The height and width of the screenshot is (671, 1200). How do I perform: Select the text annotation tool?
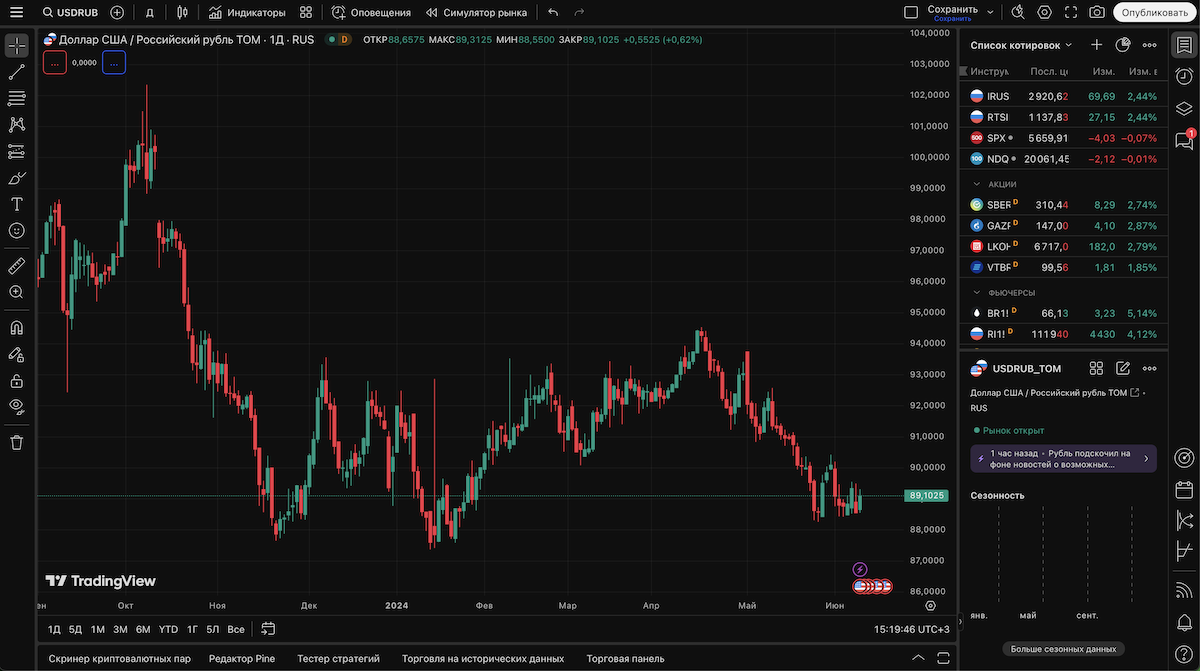coord(16,204)
